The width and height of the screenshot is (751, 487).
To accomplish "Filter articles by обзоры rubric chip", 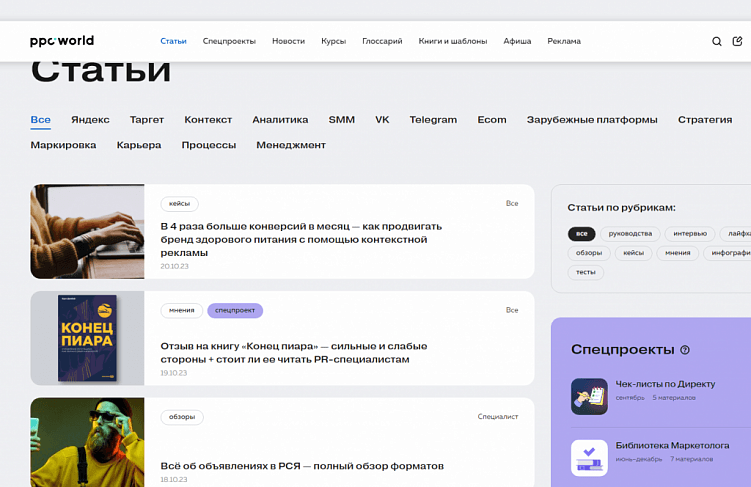I will (x=589, y=253).
